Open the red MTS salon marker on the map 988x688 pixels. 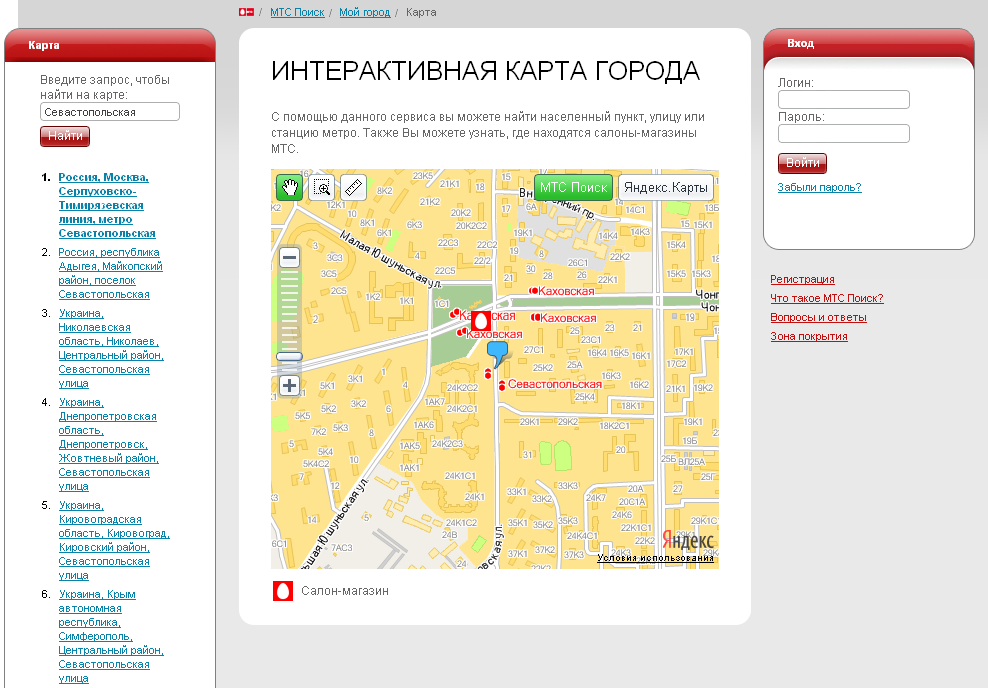point(481,321)
